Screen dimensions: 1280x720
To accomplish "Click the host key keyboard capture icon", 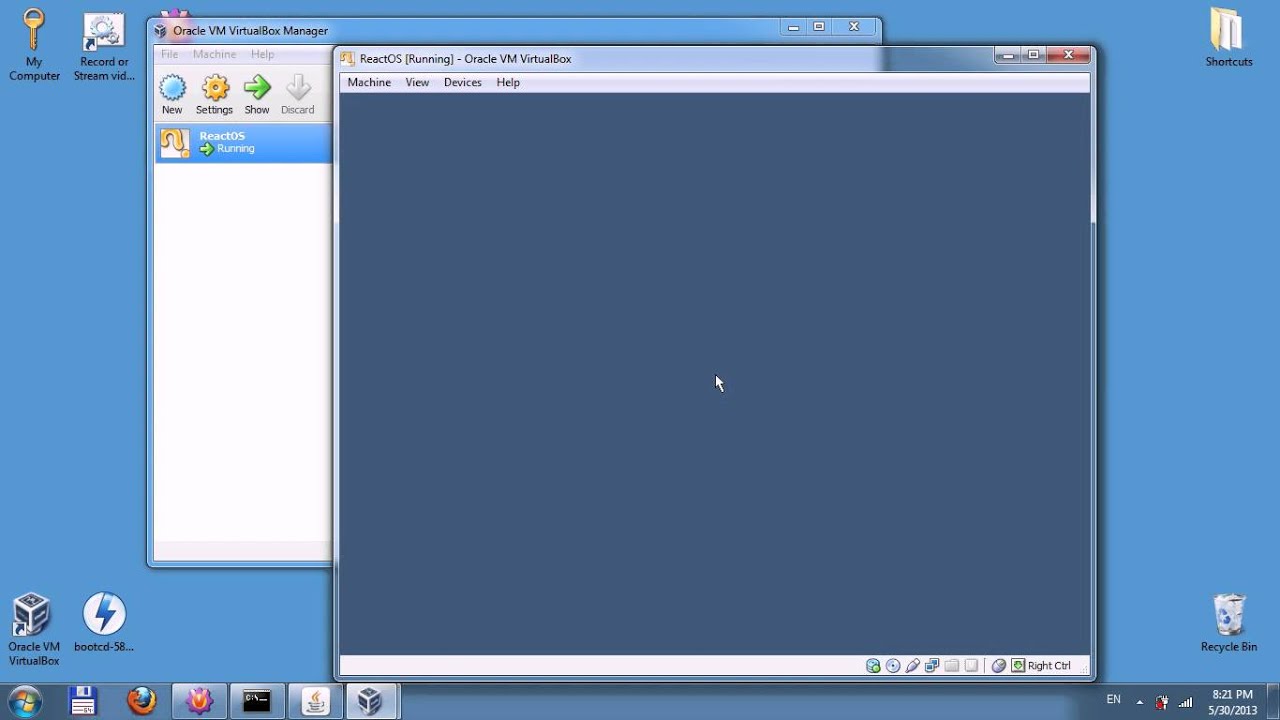I will tap(1018, 665).
